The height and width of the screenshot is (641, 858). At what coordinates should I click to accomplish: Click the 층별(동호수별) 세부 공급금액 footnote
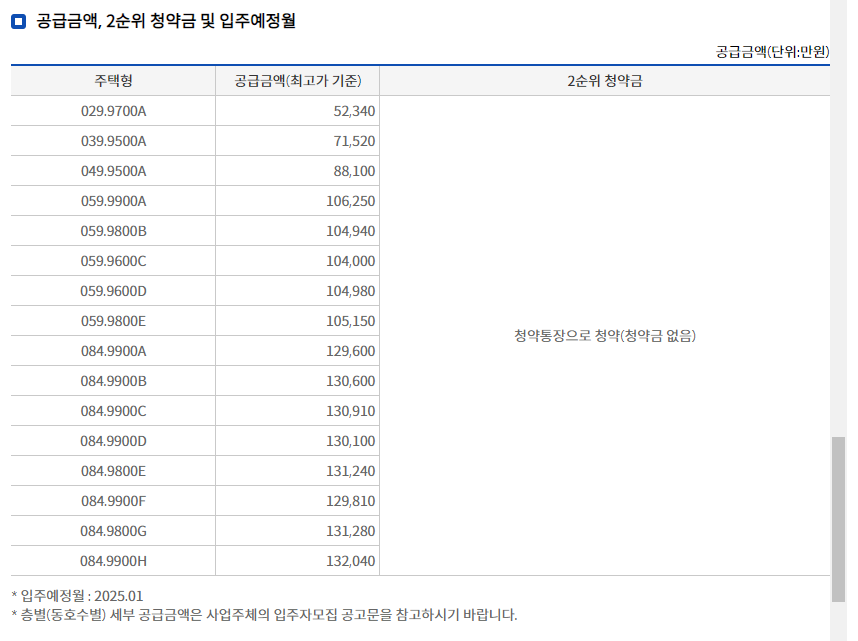pos(264,615)
